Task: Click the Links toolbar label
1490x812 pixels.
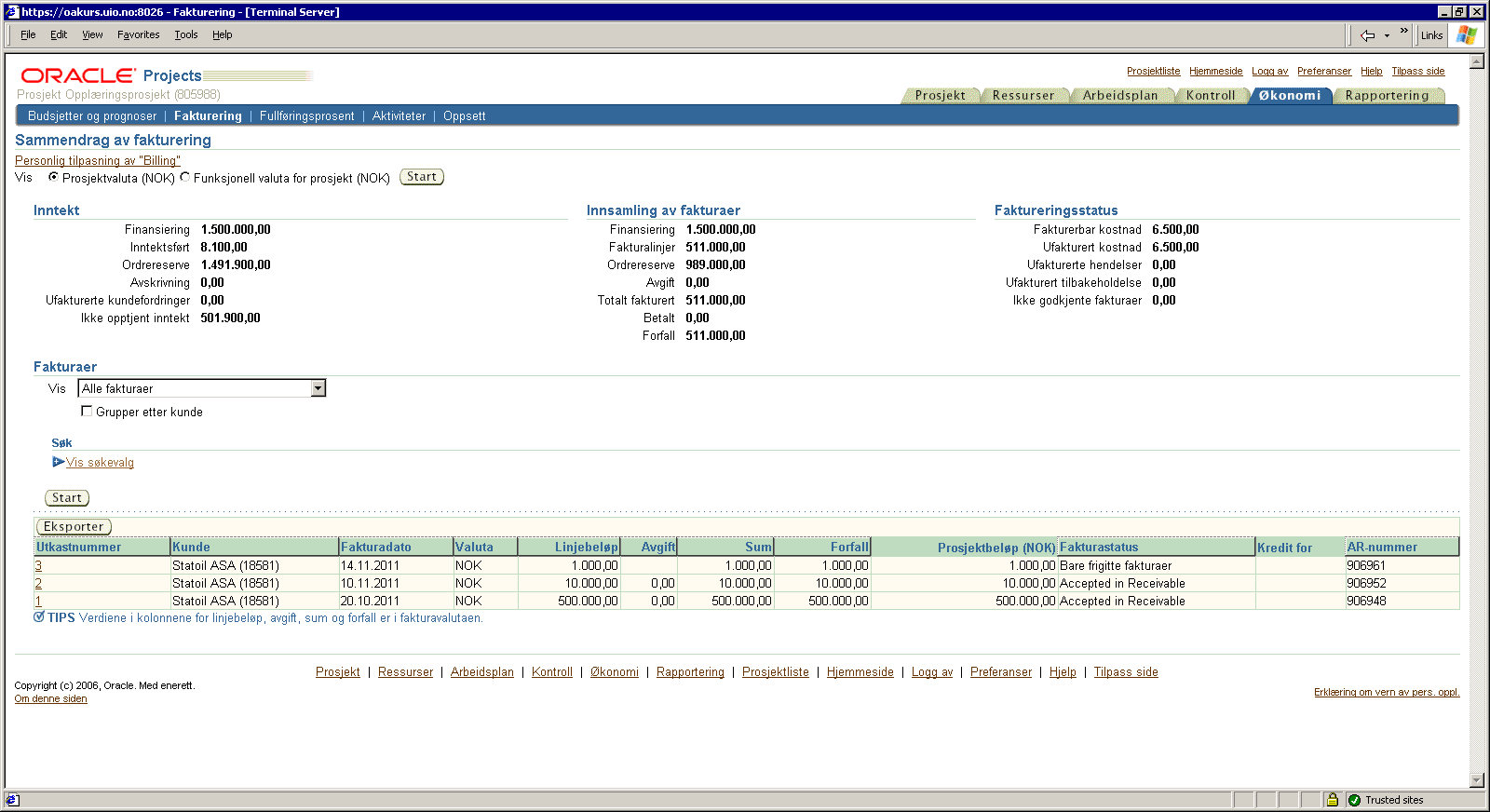Action: (1431, 35)
